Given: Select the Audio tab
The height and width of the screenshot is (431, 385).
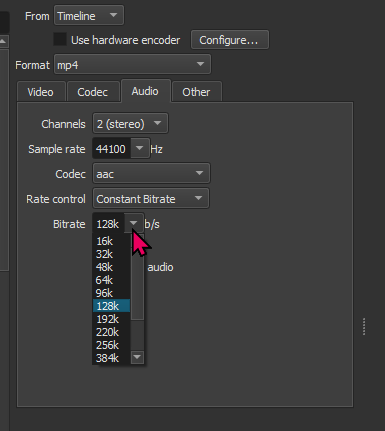Looking at the screenshot, I should 145,91.
